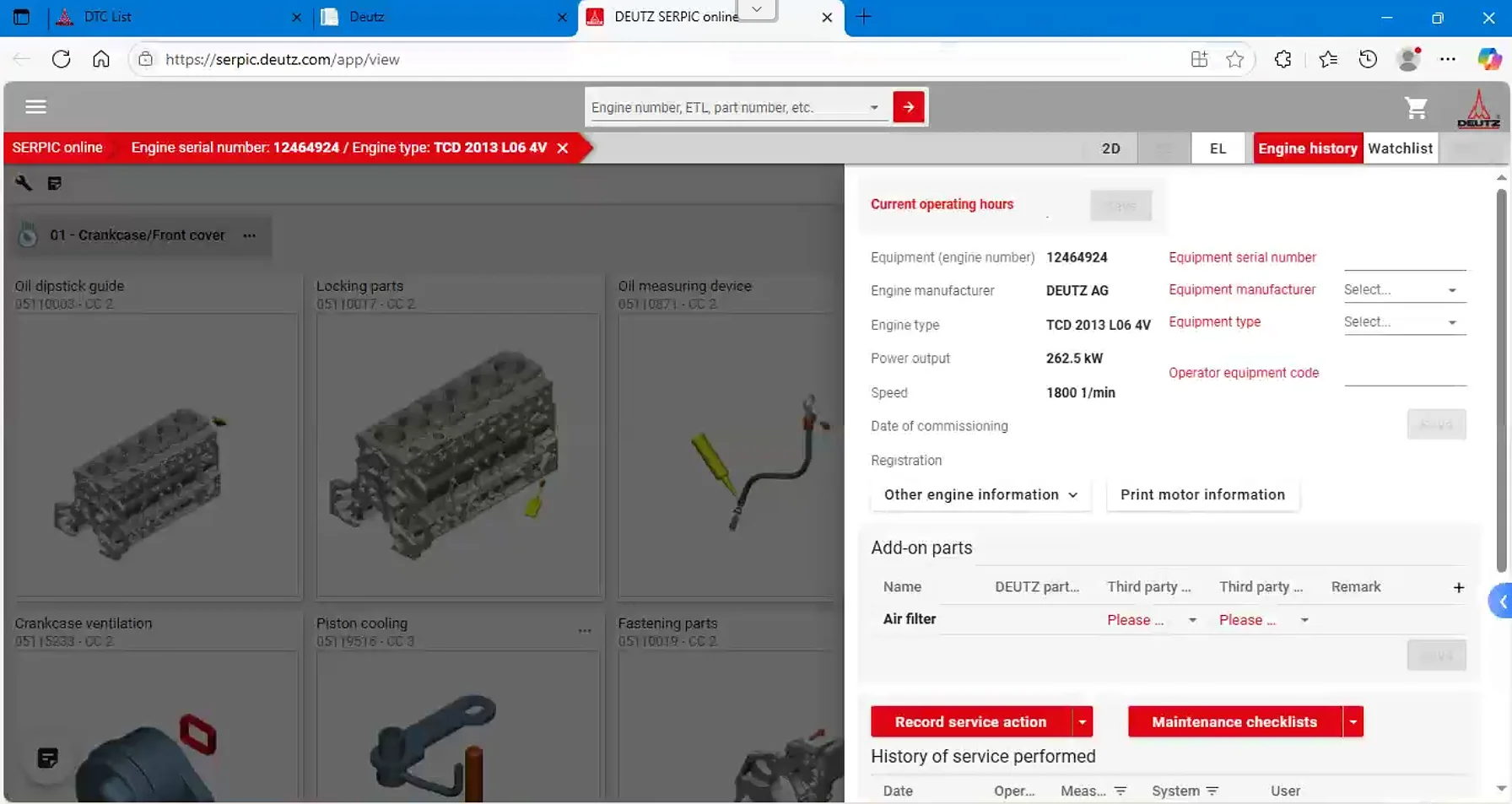Open browser profile avatar
Image resolution: width=1512 pixels, height=804 pixels.
[1408, 59]
